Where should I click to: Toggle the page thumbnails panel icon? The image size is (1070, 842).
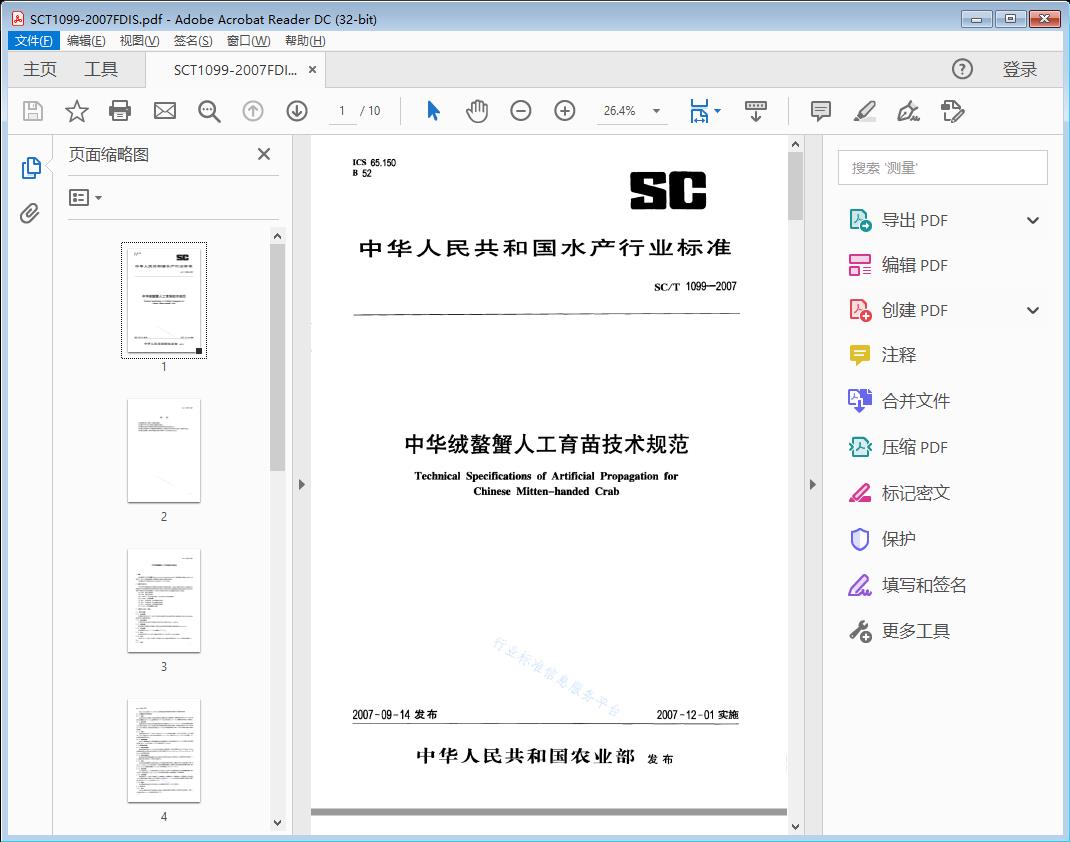coord(30,168)
